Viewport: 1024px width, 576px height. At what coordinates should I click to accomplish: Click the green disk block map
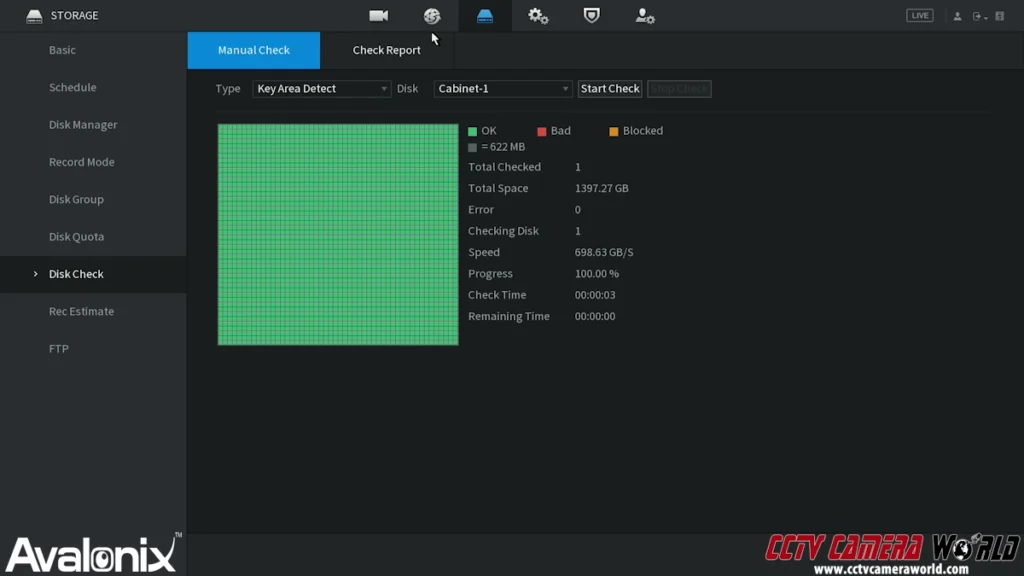[338, 234]
